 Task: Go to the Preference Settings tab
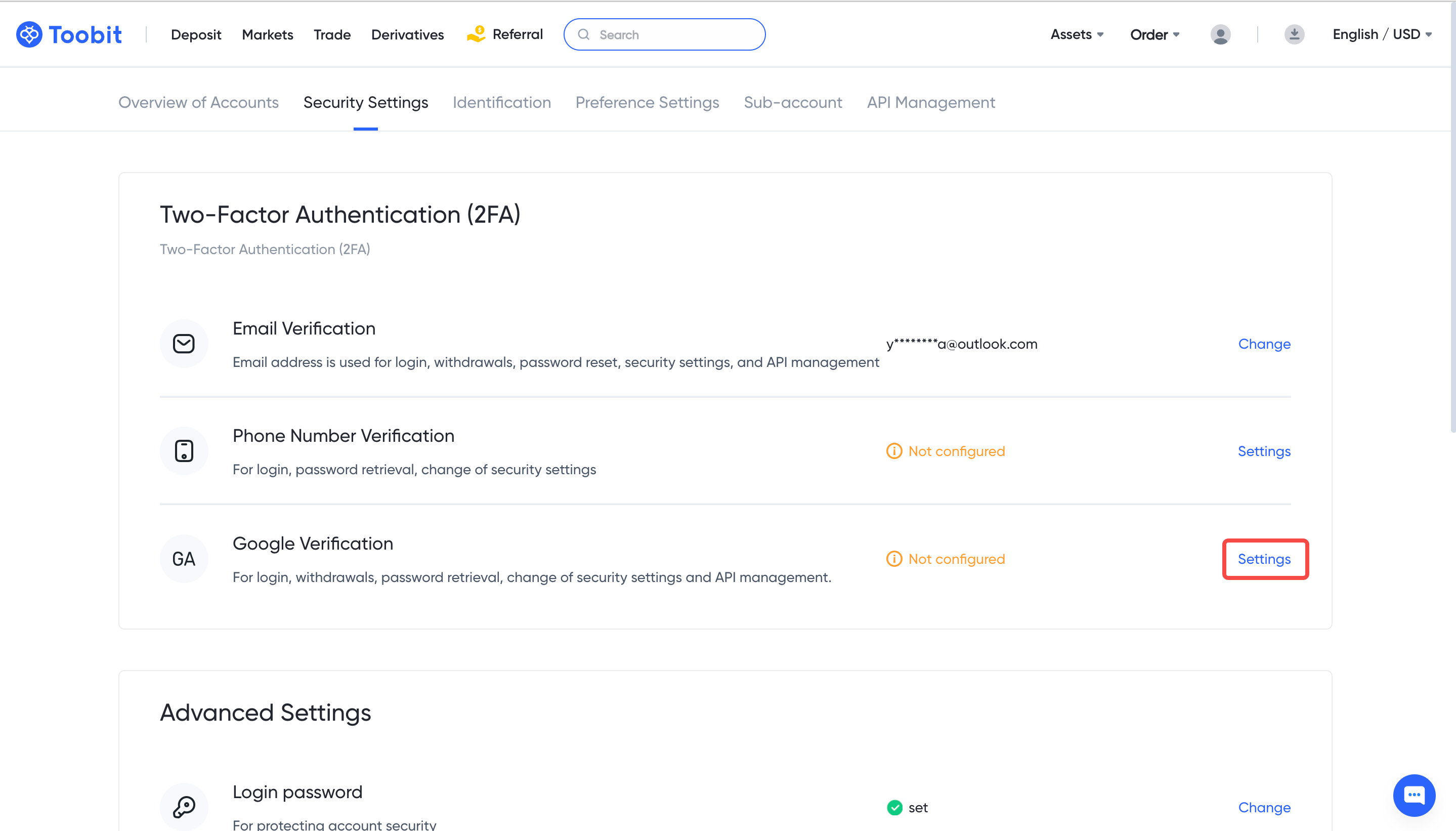[x=647, y=102]
